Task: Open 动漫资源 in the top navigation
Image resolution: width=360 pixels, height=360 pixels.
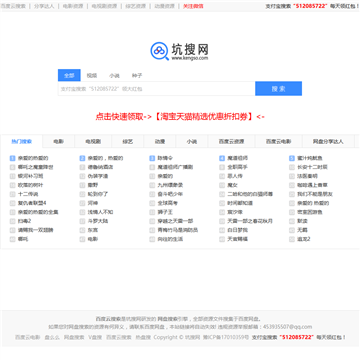Action: pyautogui.click(x=164, y=6)
